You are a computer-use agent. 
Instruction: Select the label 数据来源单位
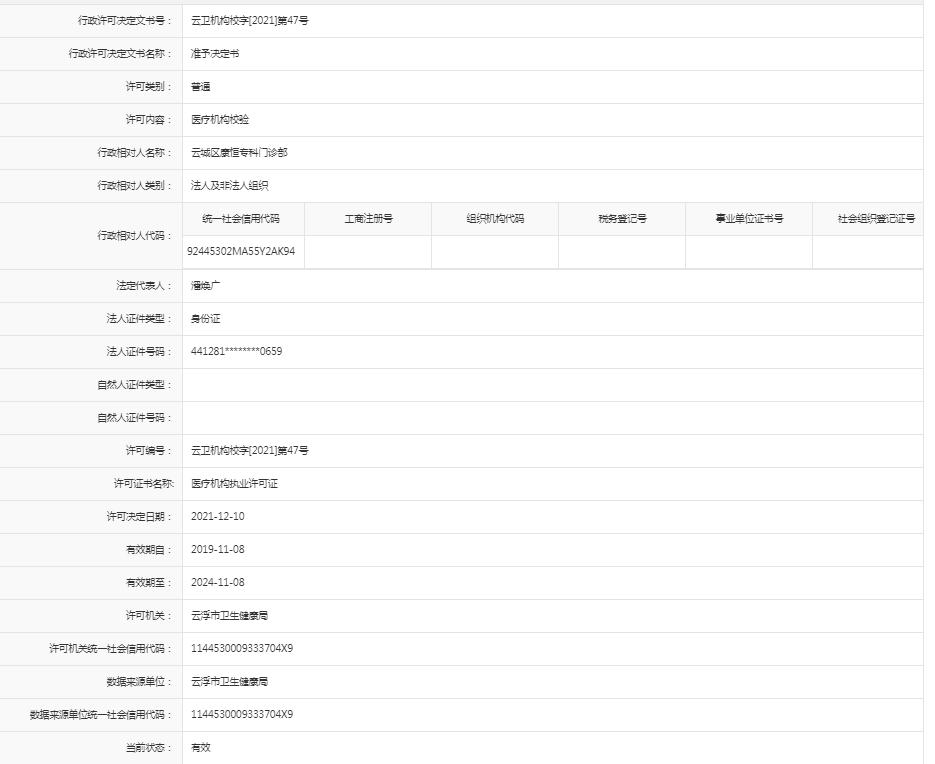coord(139,682)
